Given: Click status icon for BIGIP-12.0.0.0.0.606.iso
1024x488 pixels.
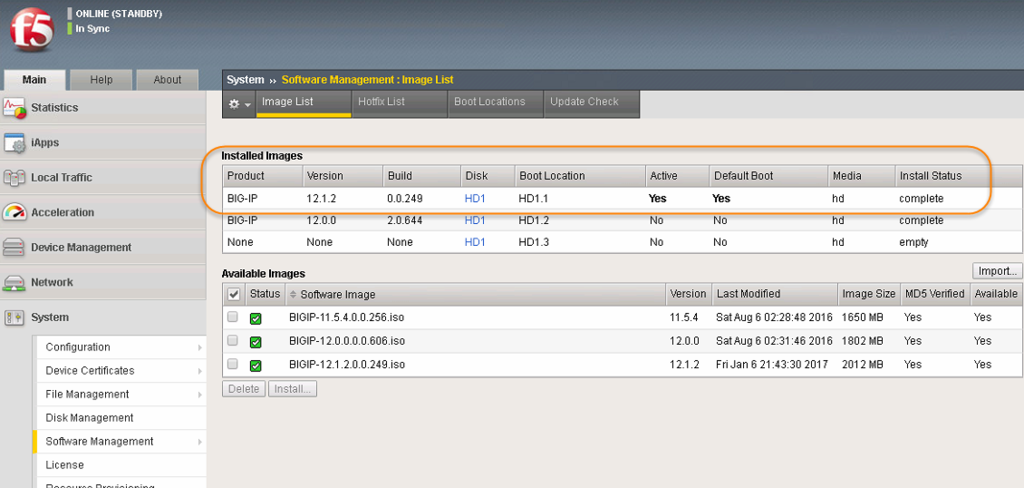Looking at the screenshot, I should 255,342.
